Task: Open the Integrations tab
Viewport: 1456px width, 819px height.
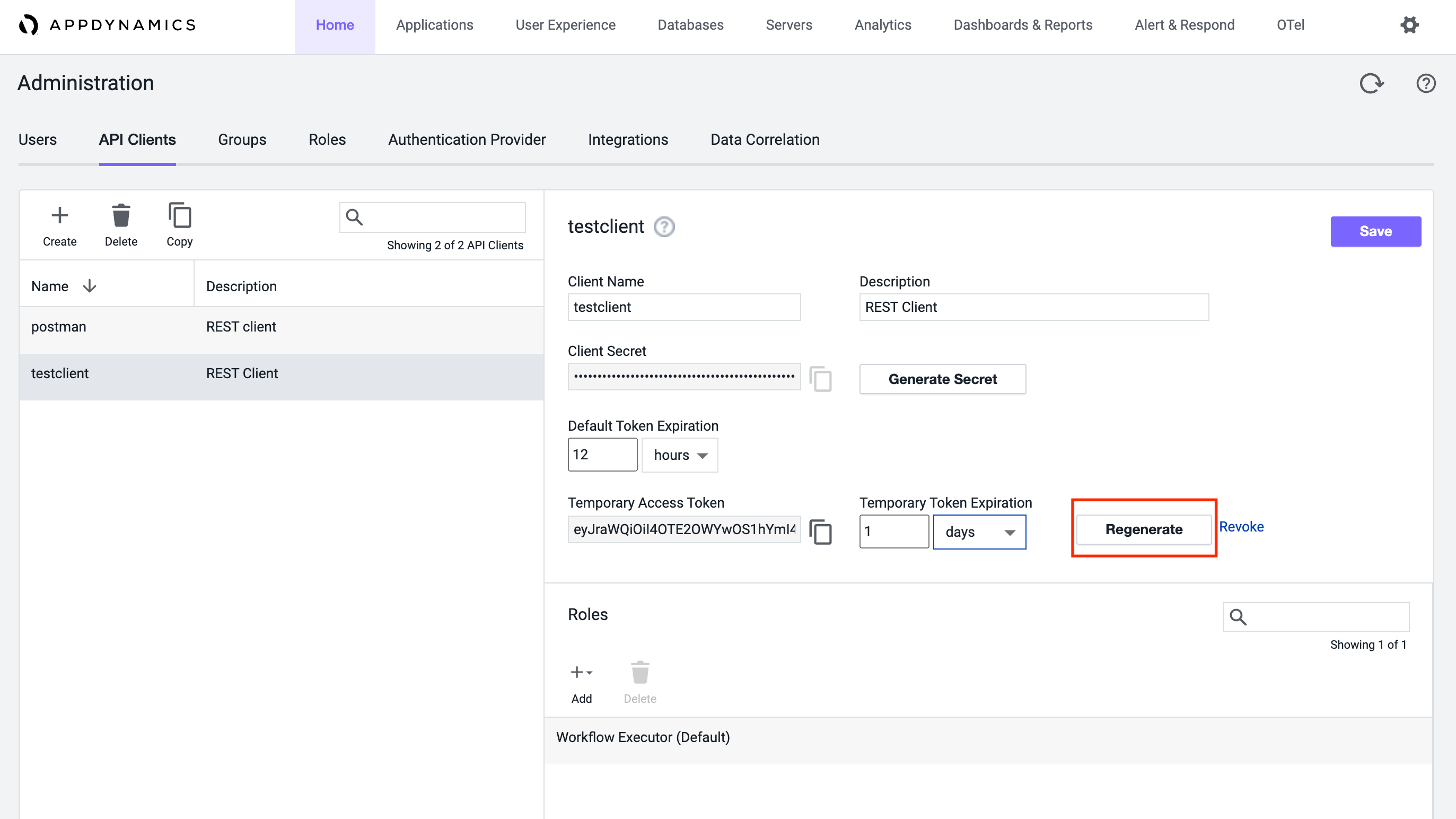Action: click(x=628, y=140)
